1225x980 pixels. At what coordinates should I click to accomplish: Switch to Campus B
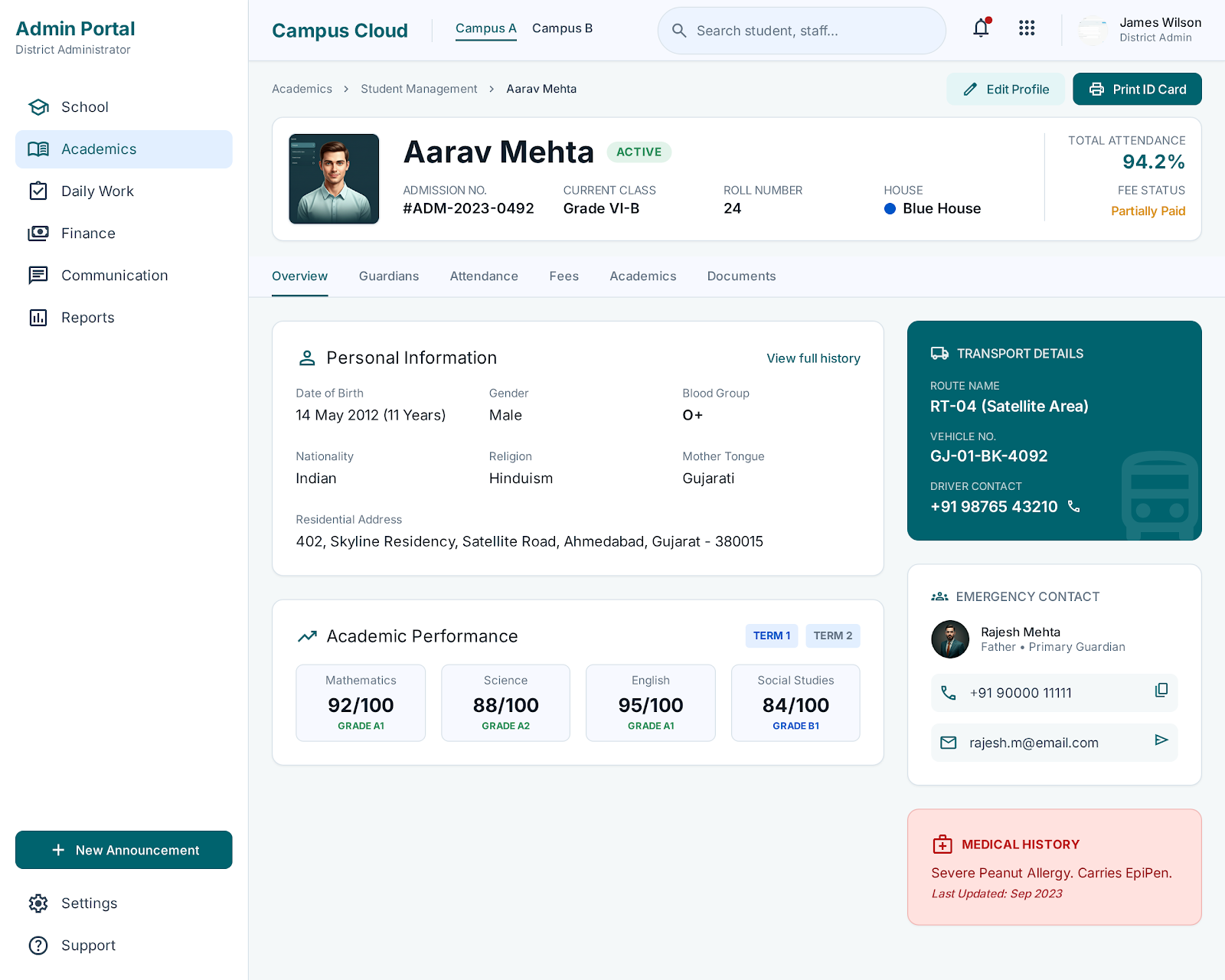pyautogui.click(x=562, y=28)
